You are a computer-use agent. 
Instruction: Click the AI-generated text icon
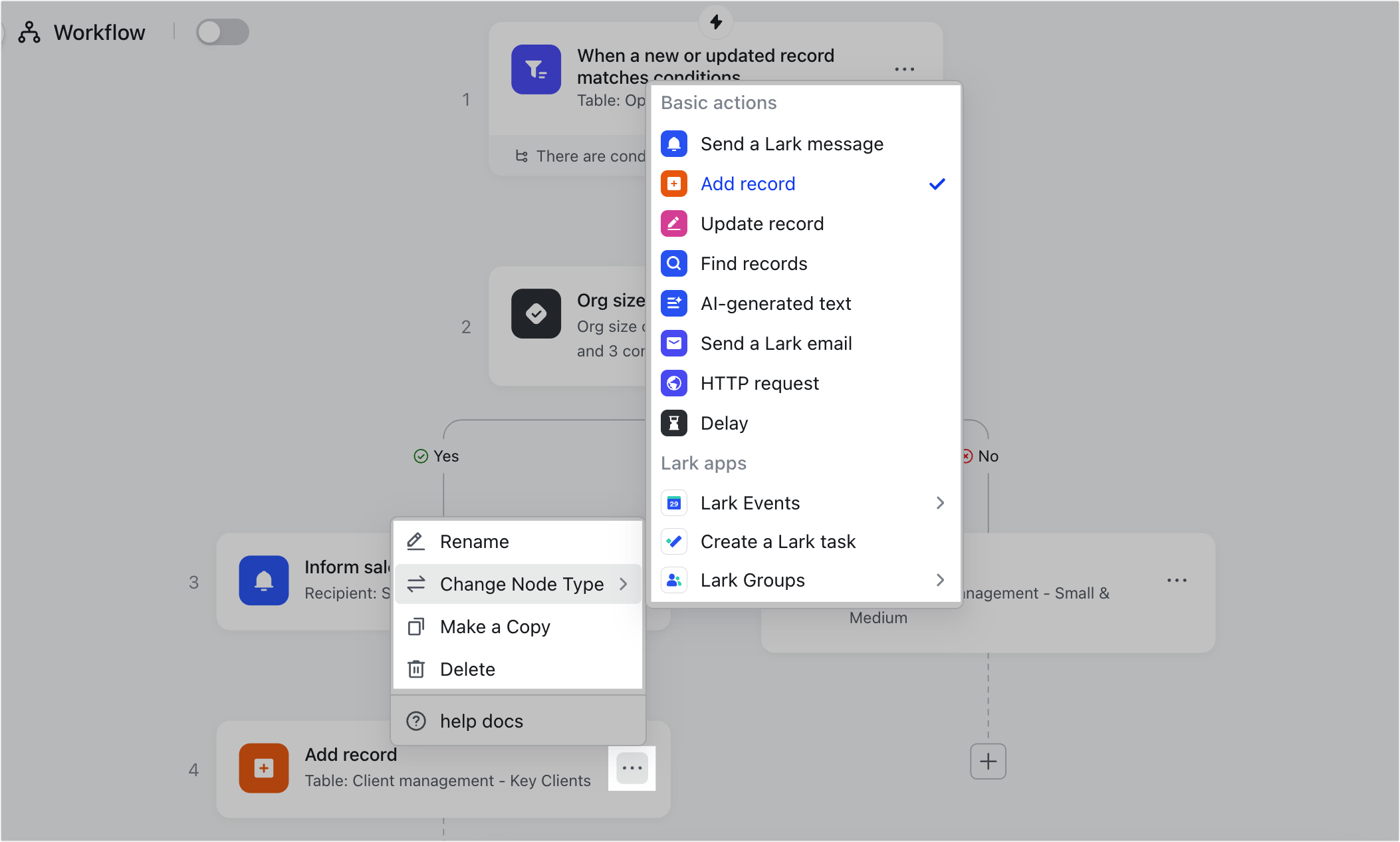click(674, 303)
